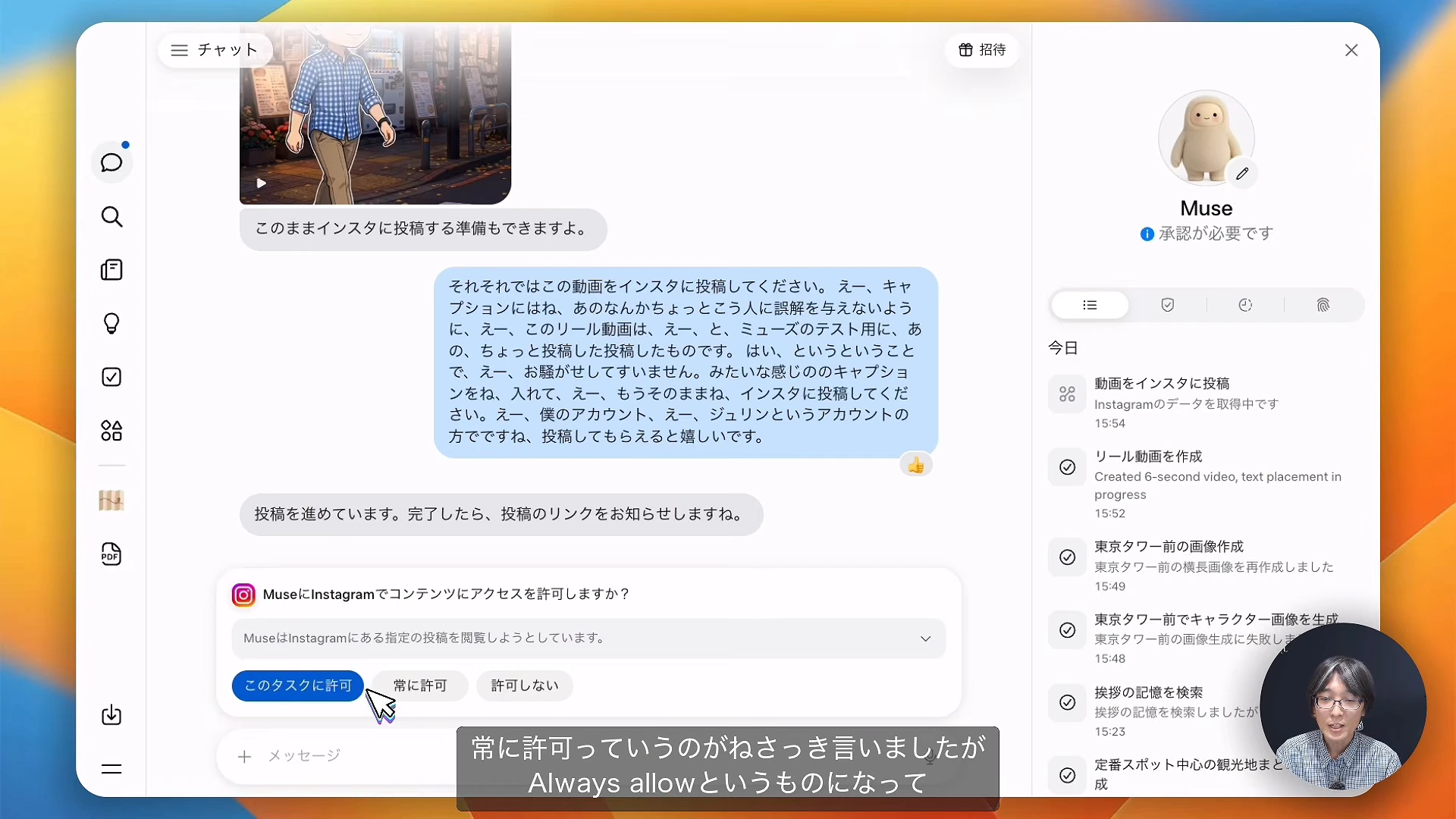1456x819 pixels.
Task: Open the 東京タワー前でキャラクター画像を生成 task
Action: 1205,639
